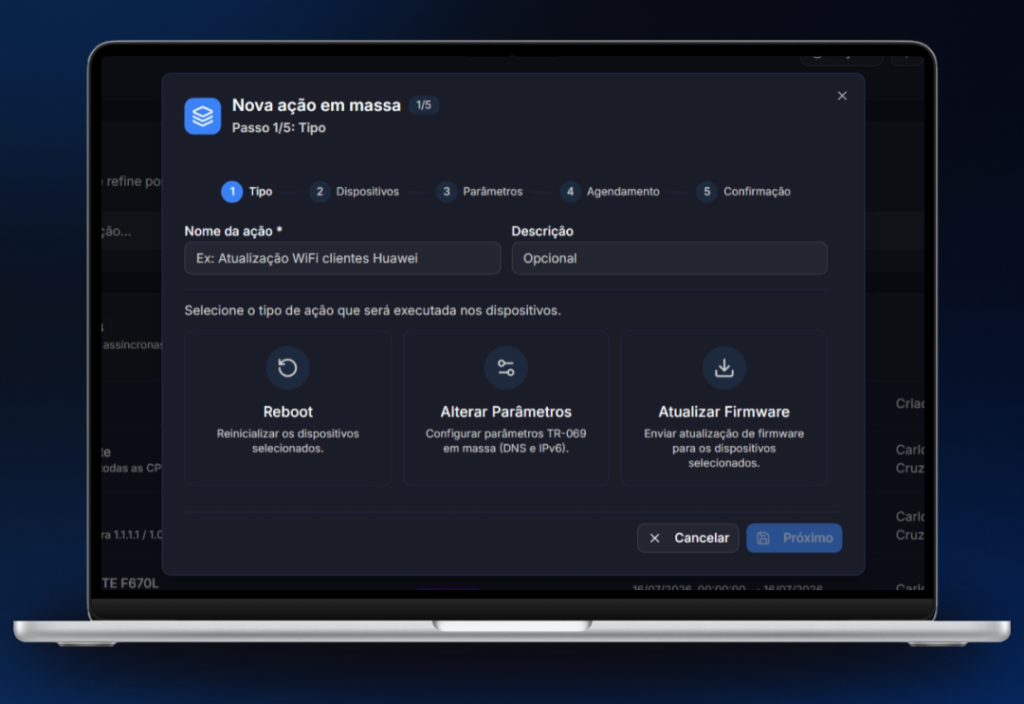Choose the Alterar Parâmetros action card
Image resolution: width=1024 pixels, height=704 pixels.
[505, 408]
